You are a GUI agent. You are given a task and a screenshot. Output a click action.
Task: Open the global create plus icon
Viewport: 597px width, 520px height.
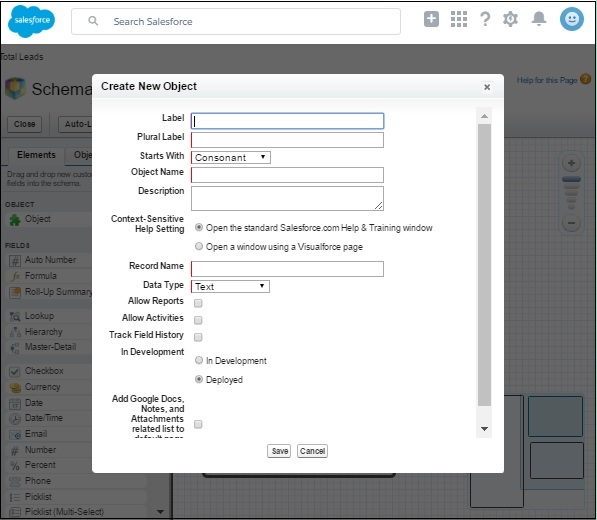coord(431,19)
